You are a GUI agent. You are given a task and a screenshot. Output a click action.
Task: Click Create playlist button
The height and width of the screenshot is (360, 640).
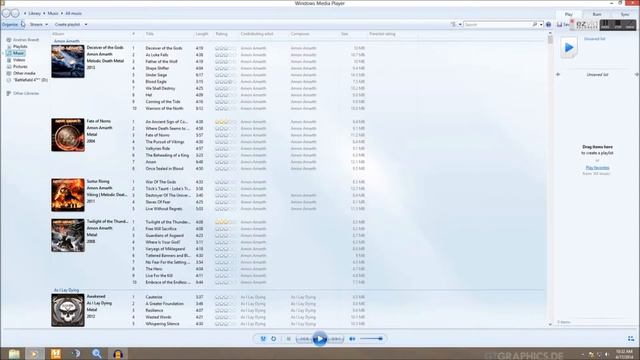coord(67,24)
